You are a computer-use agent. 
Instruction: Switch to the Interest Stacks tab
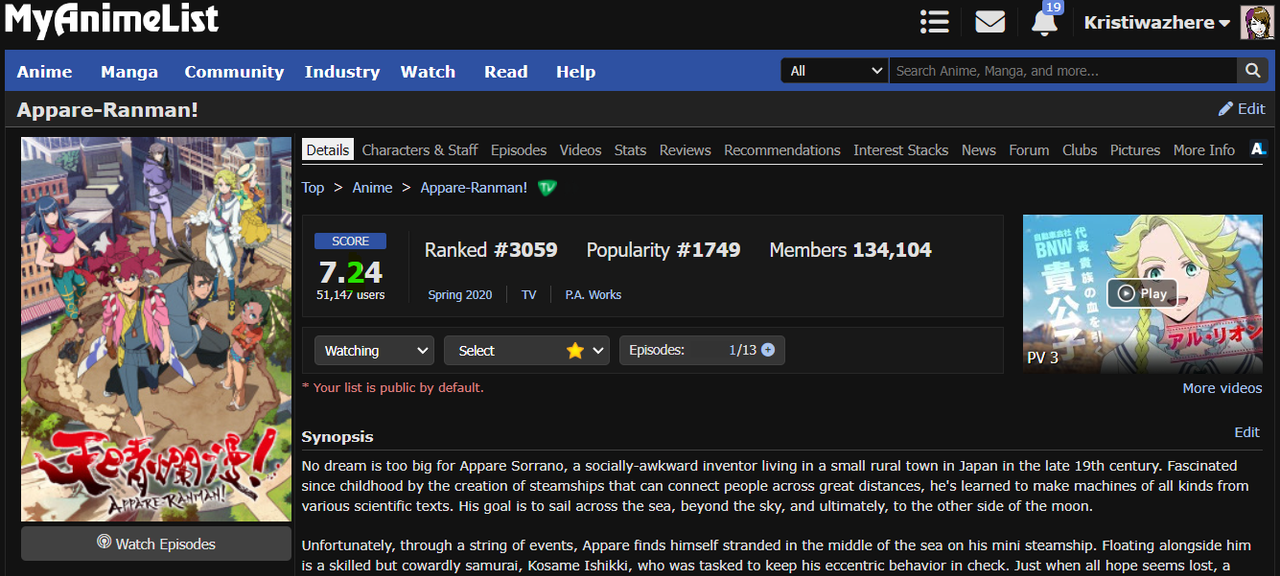901,150
